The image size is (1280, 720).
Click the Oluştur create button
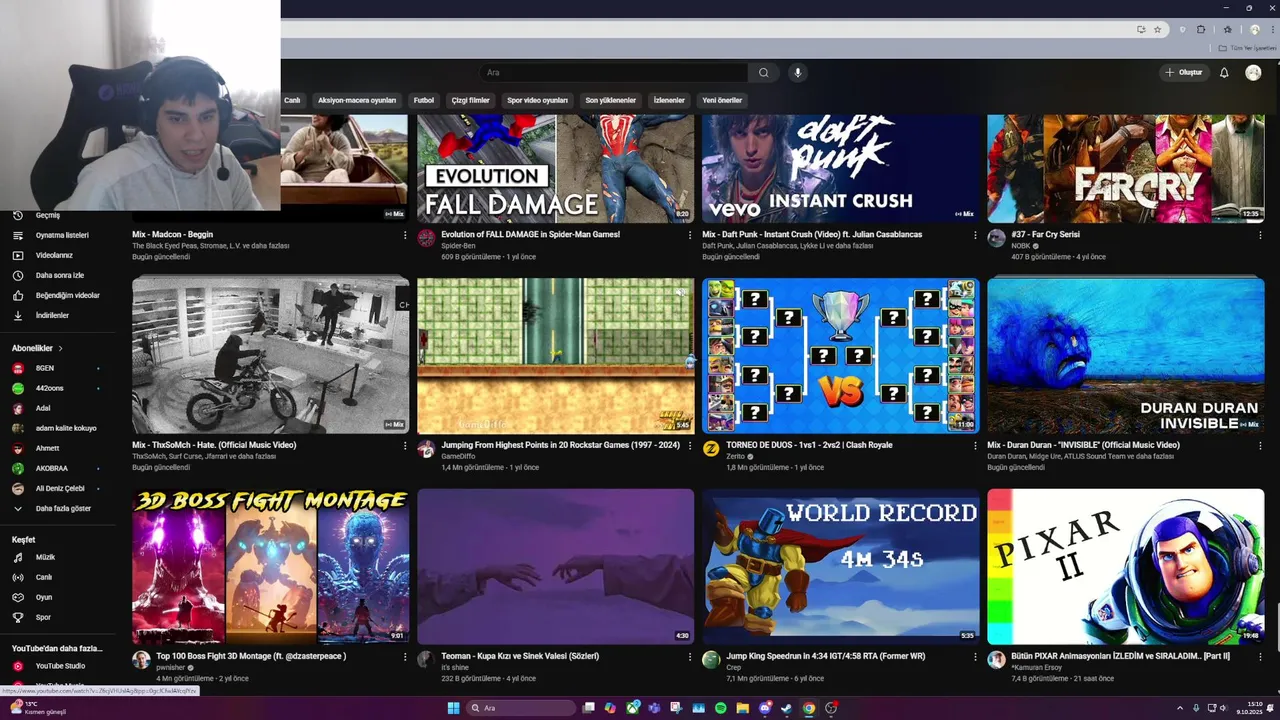[1184, 72]
